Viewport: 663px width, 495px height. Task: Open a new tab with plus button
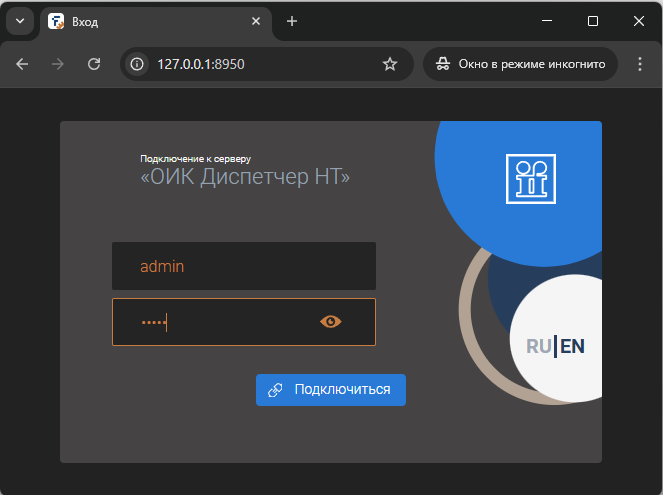pos(292,21)
